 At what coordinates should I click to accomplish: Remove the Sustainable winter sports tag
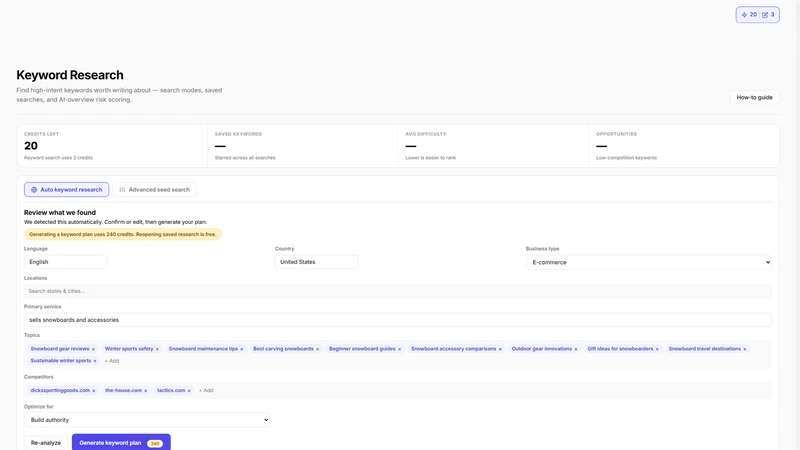pos(95,361)
